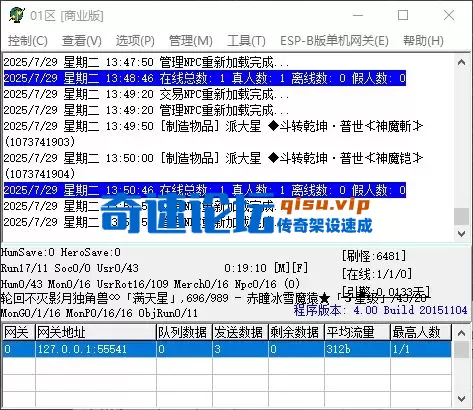The width and height of the screenshot is (473, 410).
Task: Click the 程序版本: 4.00 Build 20151104 text
Action: tap(380, 310)
